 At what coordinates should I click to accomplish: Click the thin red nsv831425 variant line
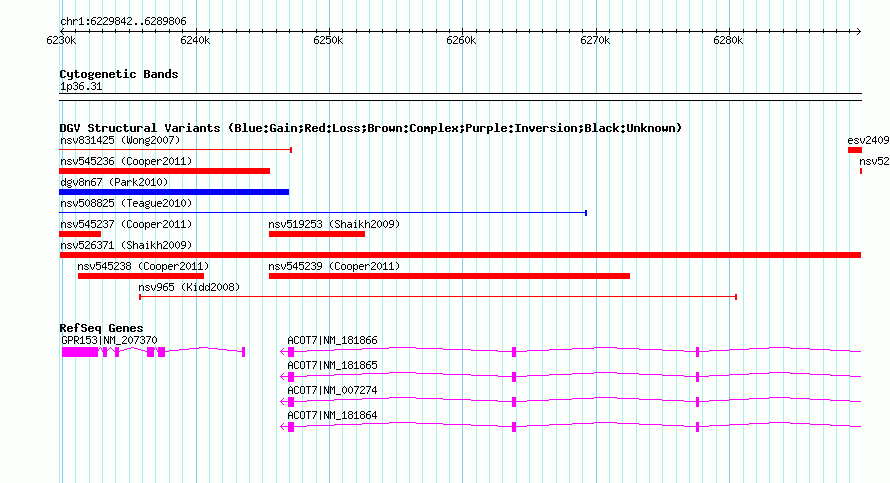tap(175, 150)
